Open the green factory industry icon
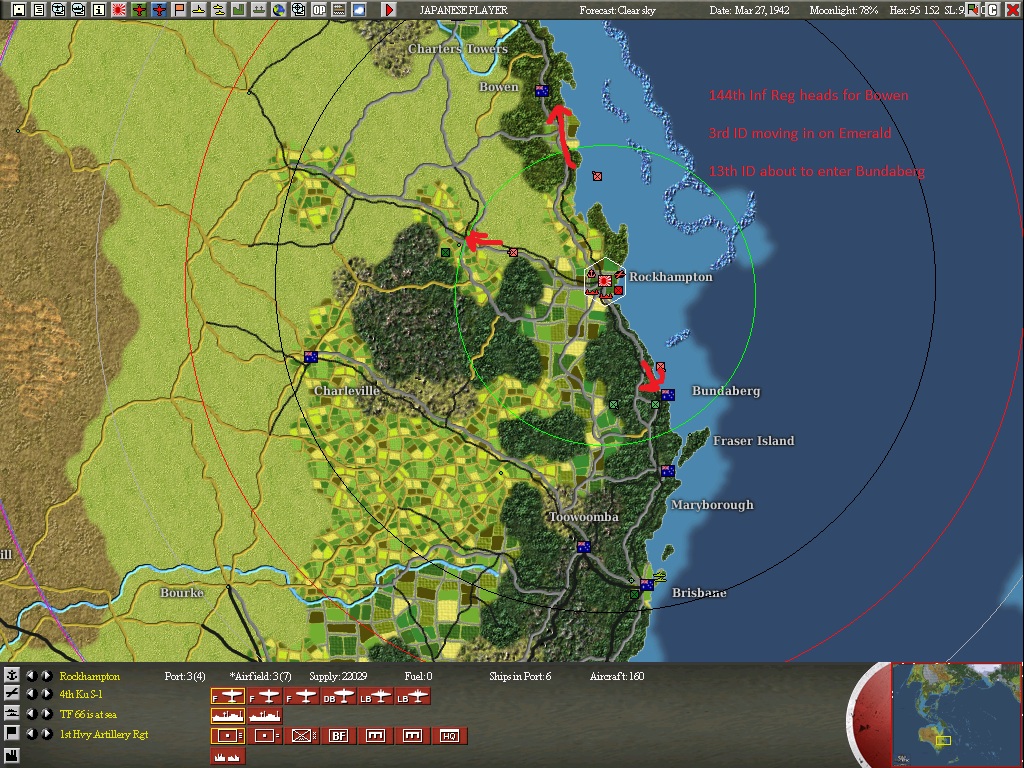The height and width of the screenshot is (768, 1024). pos(238,10)
